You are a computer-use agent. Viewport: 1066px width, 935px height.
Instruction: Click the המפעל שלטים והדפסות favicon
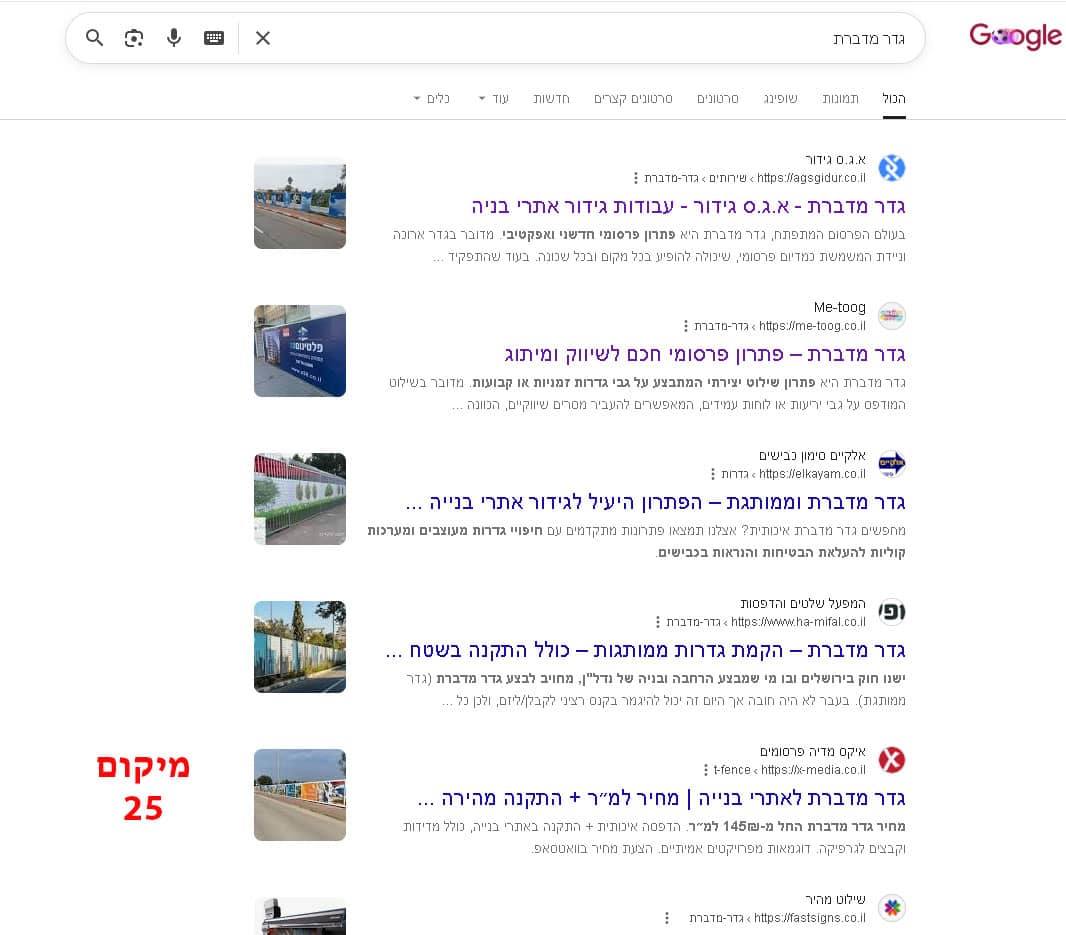point(892,612)
